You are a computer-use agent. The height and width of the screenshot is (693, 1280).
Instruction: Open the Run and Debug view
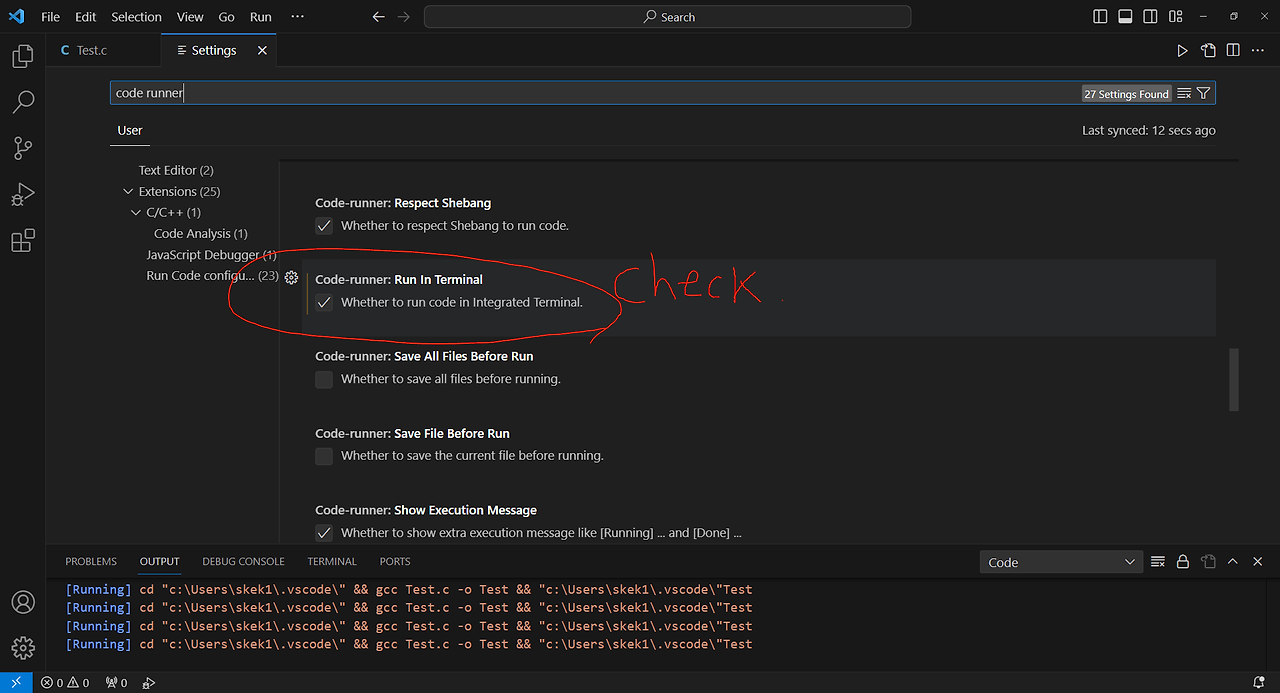pos(22,194)
